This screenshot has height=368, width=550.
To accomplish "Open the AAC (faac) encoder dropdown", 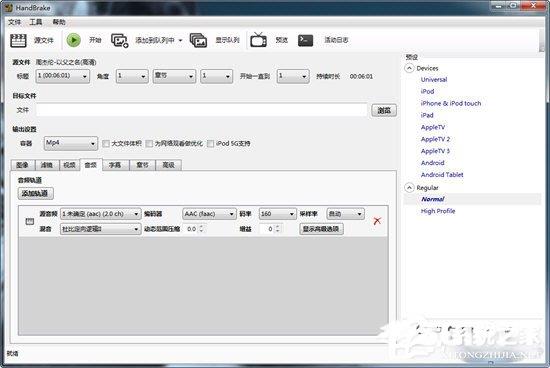I will coord(209,214).
